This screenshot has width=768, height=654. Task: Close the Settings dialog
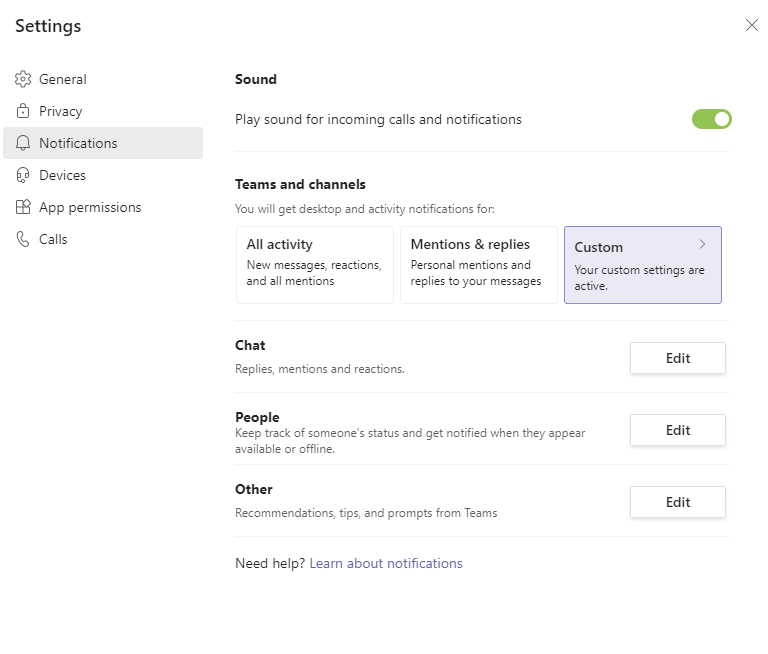coord(752,25)
